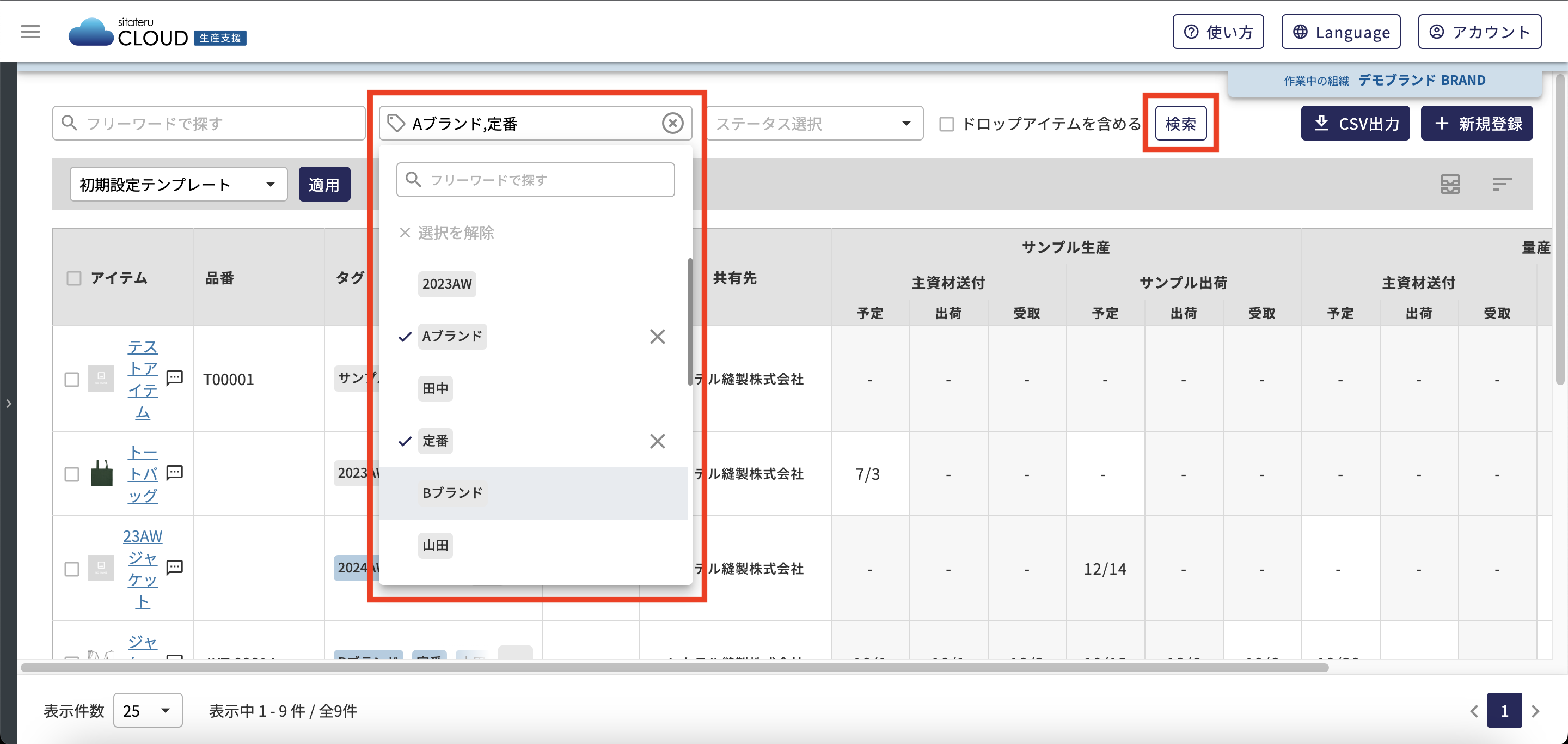Viewport: 1568px width, 744px height.
Task: Open the table layout settings icon
Action: pyautogui.click(x=1450, y=184)
